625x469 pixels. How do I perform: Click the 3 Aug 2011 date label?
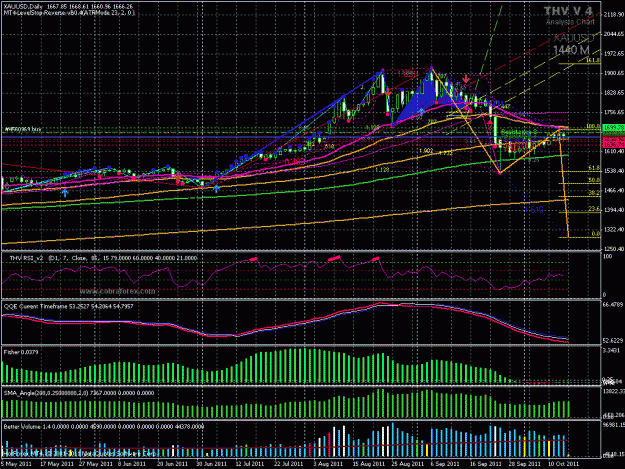click(328, 464)
